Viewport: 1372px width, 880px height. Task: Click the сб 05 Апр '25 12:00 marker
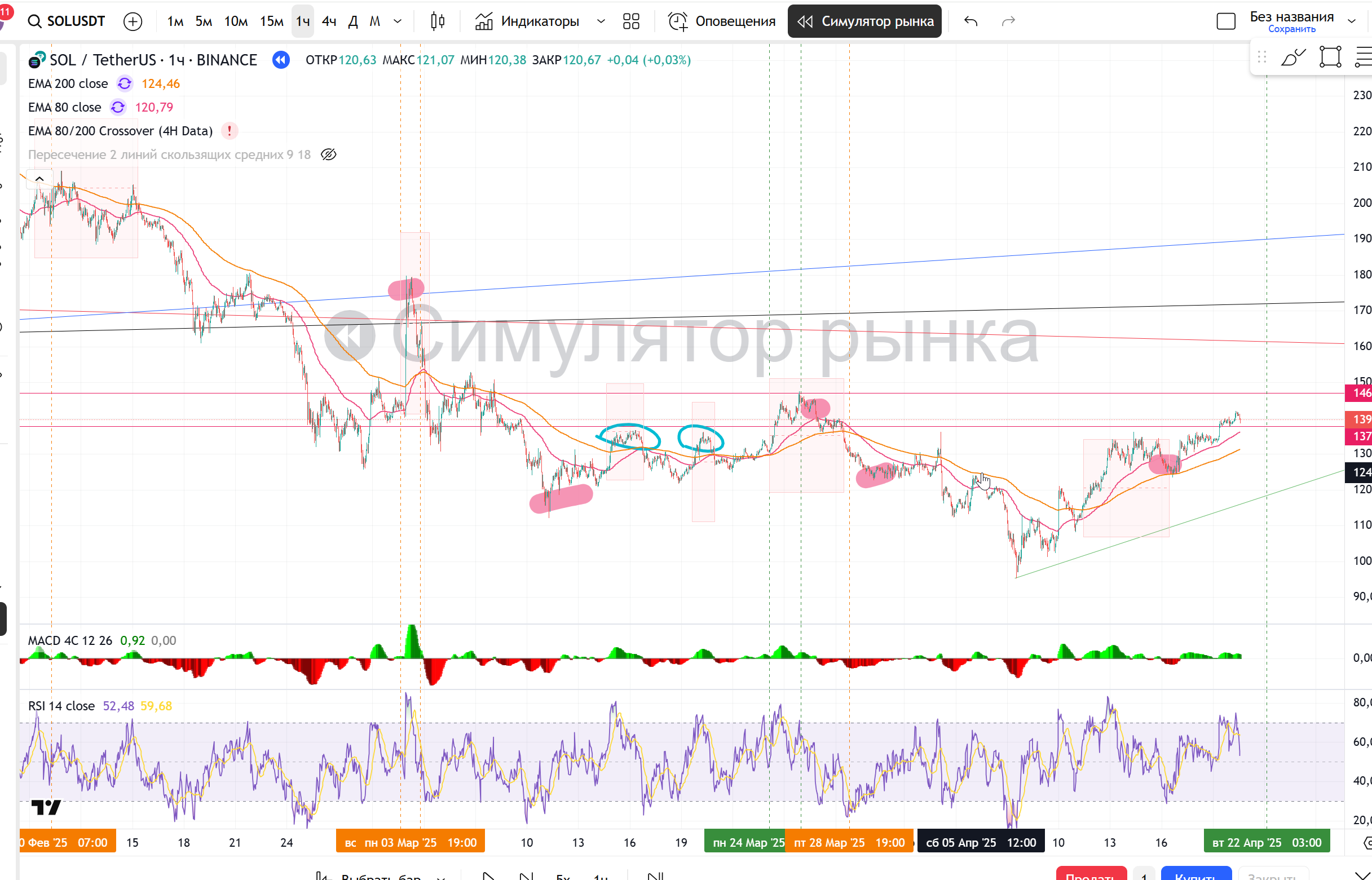tap(981, 842)
